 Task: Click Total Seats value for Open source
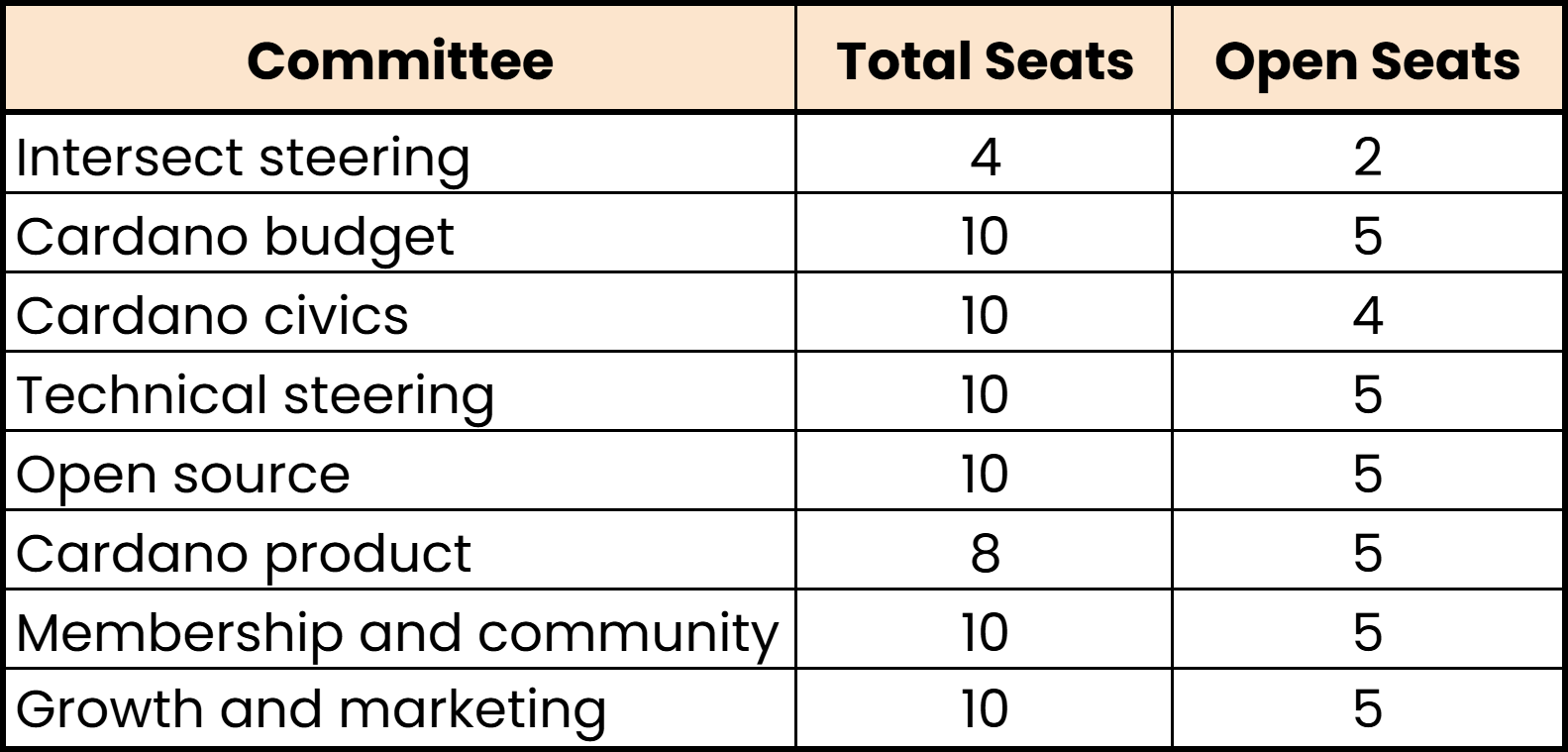985,474
